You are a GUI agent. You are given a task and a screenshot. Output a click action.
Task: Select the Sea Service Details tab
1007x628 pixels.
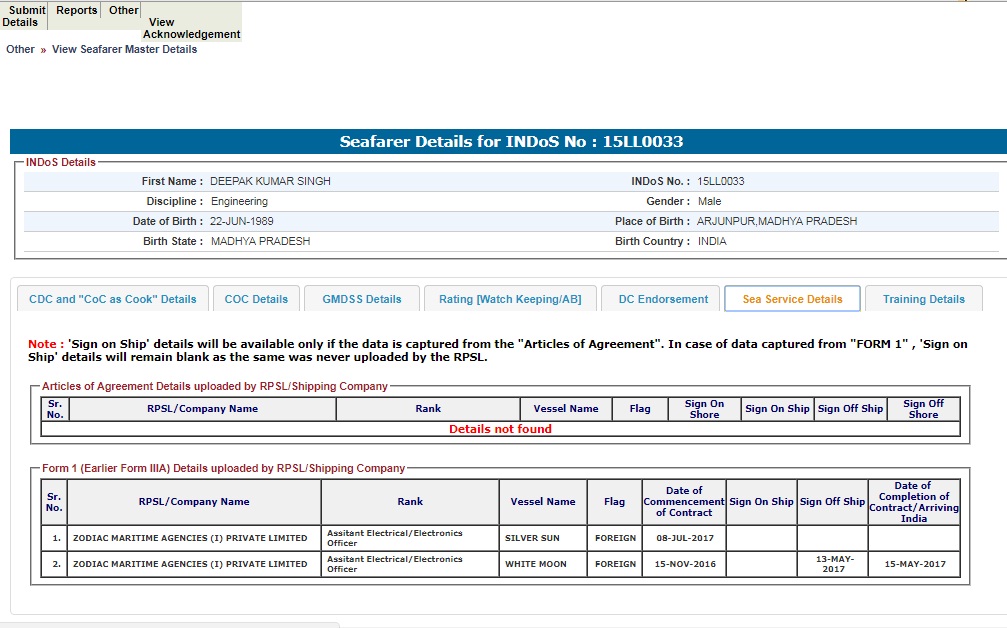coord(792,299)
